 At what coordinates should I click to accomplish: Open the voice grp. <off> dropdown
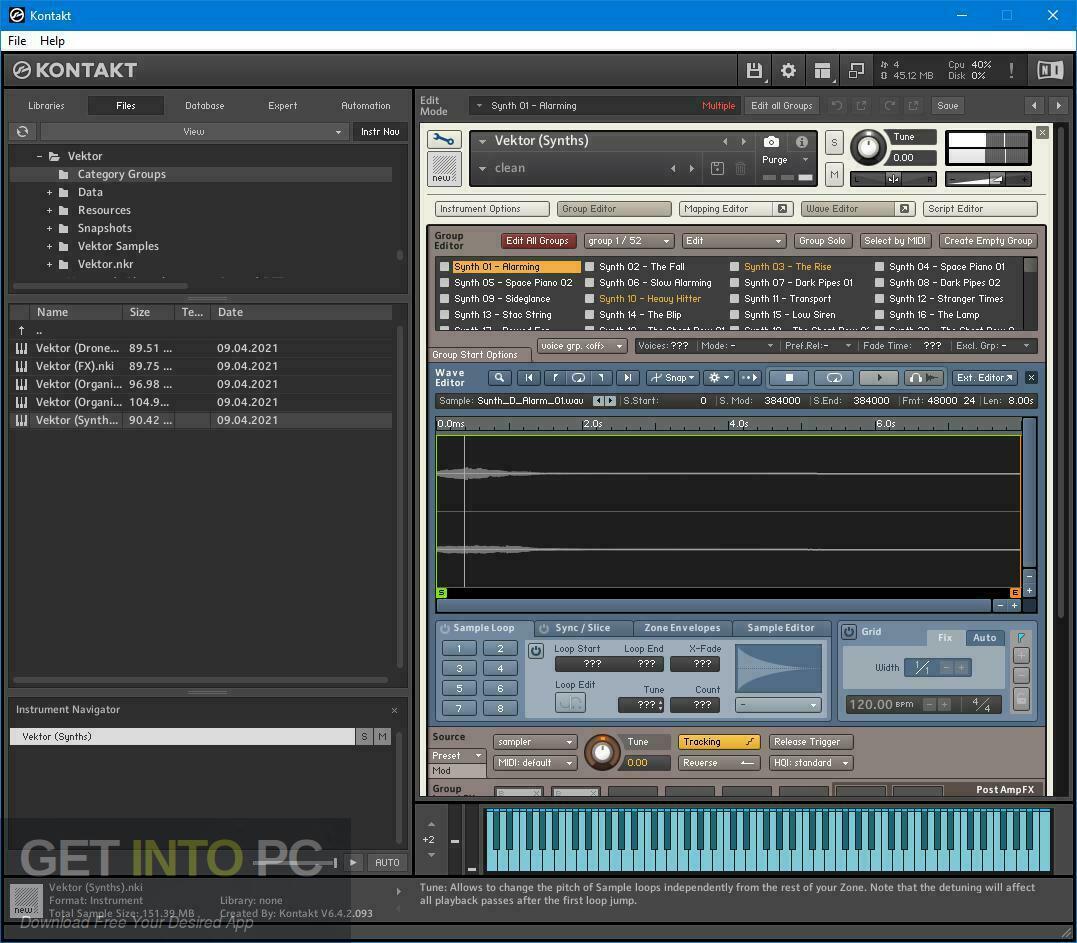click(x=582, y=346)
